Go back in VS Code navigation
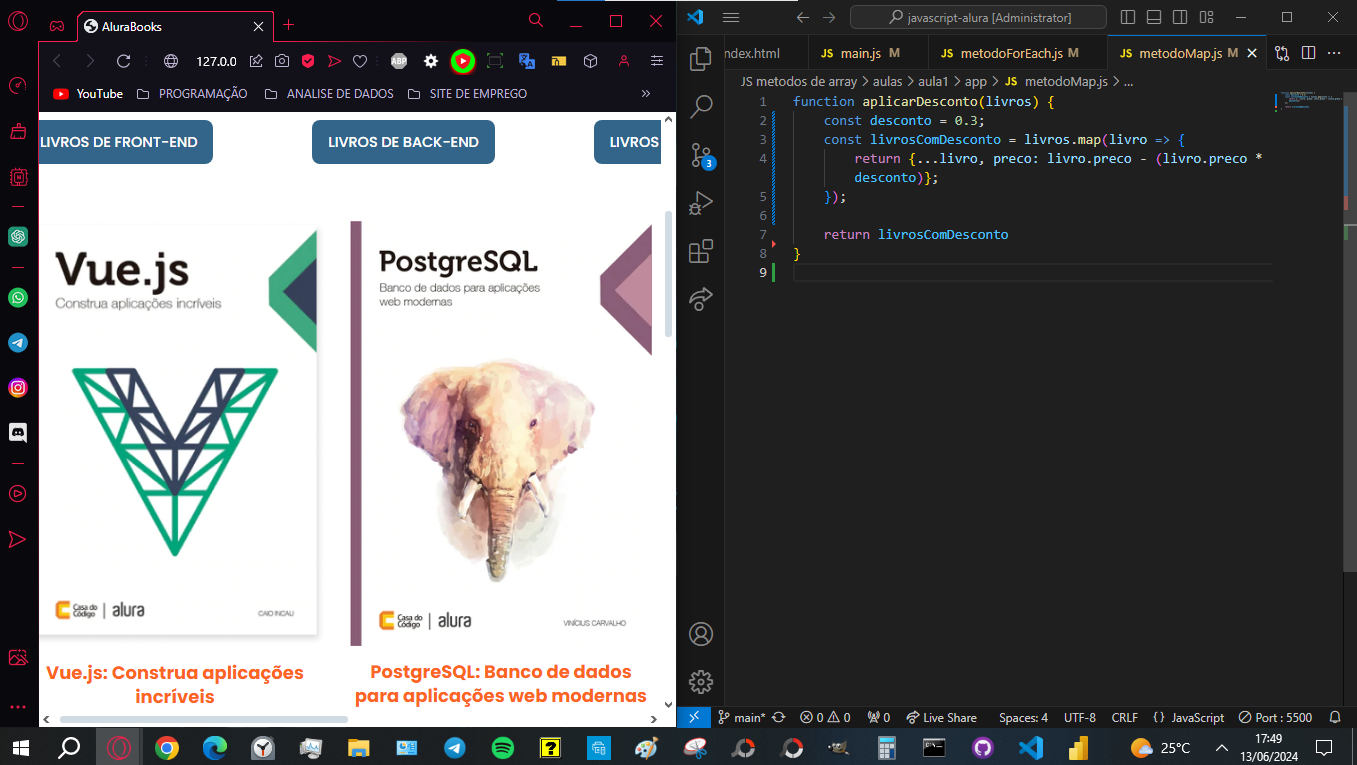Screen dimensions: 1357x765 pos(802,17)
